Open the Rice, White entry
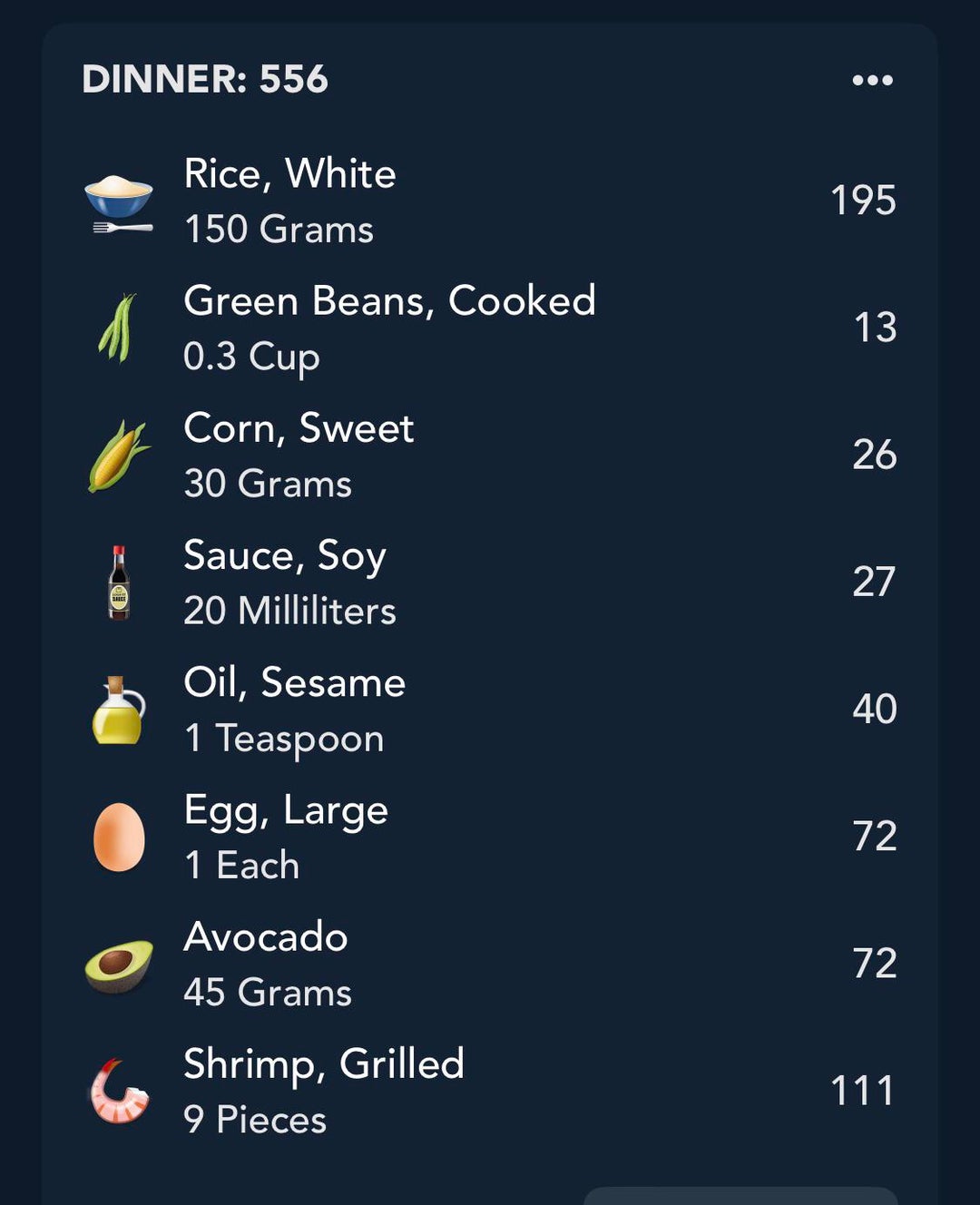 [x=289, y=174]
